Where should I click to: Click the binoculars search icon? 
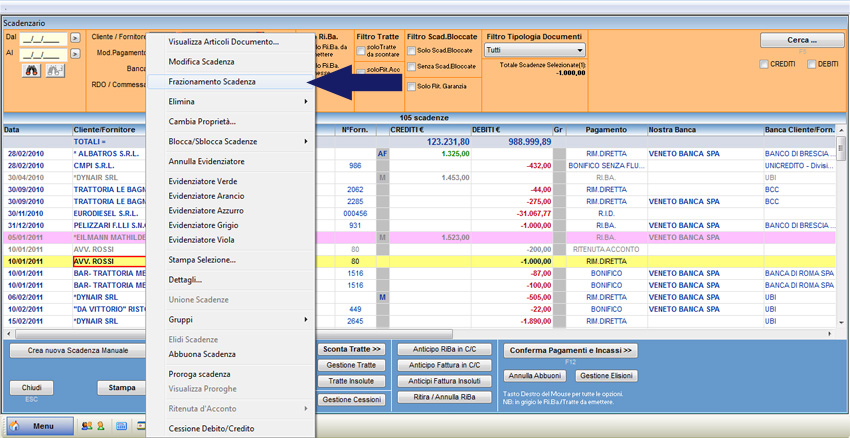point(30,71)
